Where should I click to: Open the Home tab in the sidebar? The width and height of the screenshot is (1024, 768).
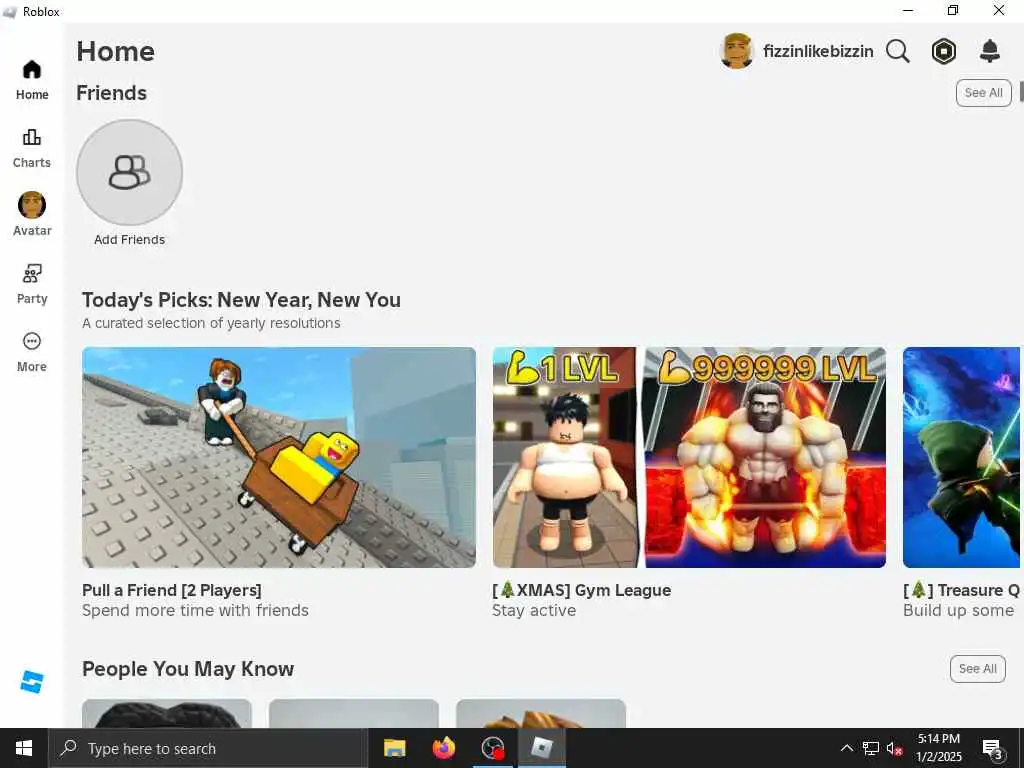[x=32, y=80]
